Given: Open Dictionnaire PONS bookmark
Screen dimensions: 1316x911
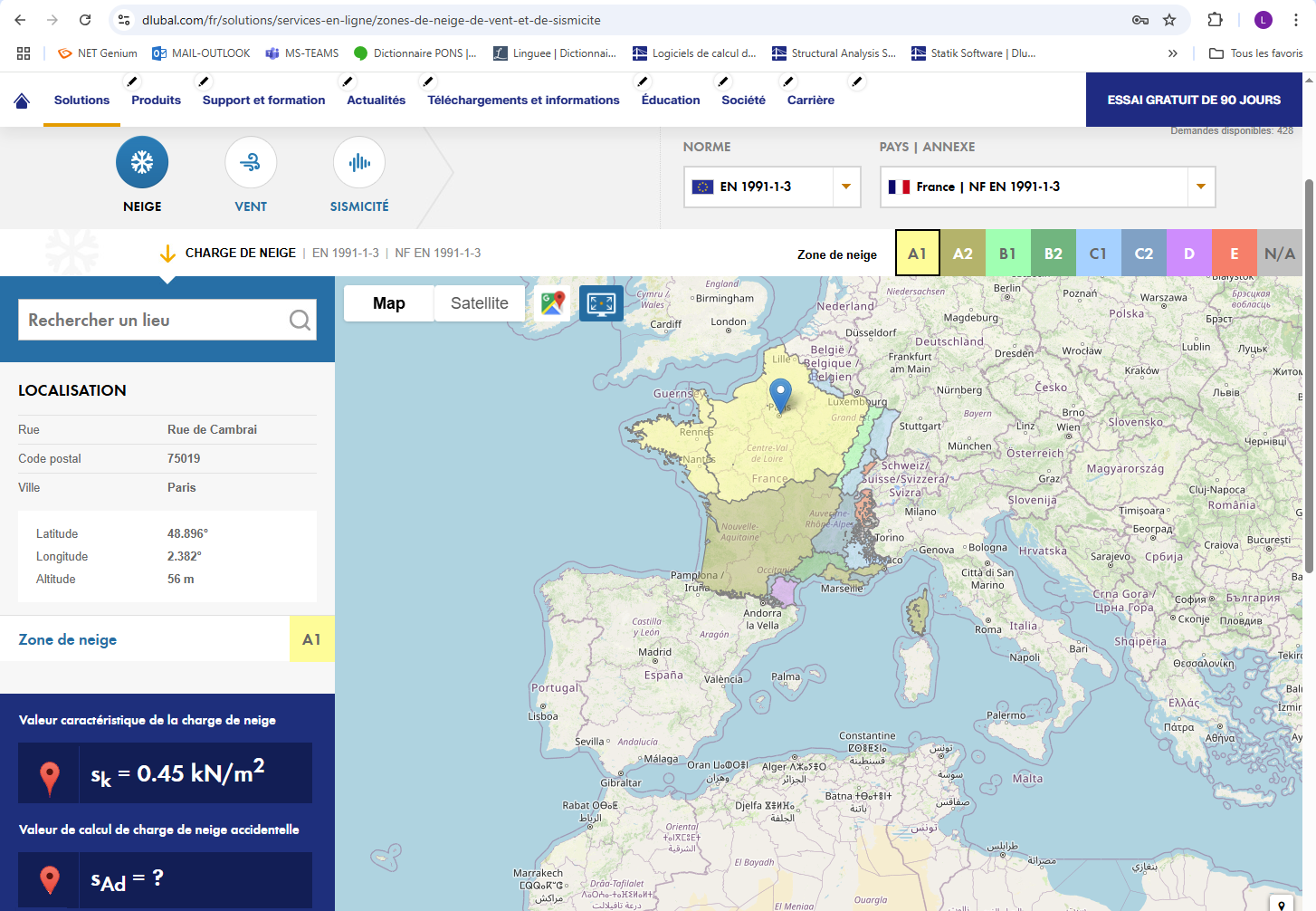Looking at the screenshot, I should coord(415,53).
